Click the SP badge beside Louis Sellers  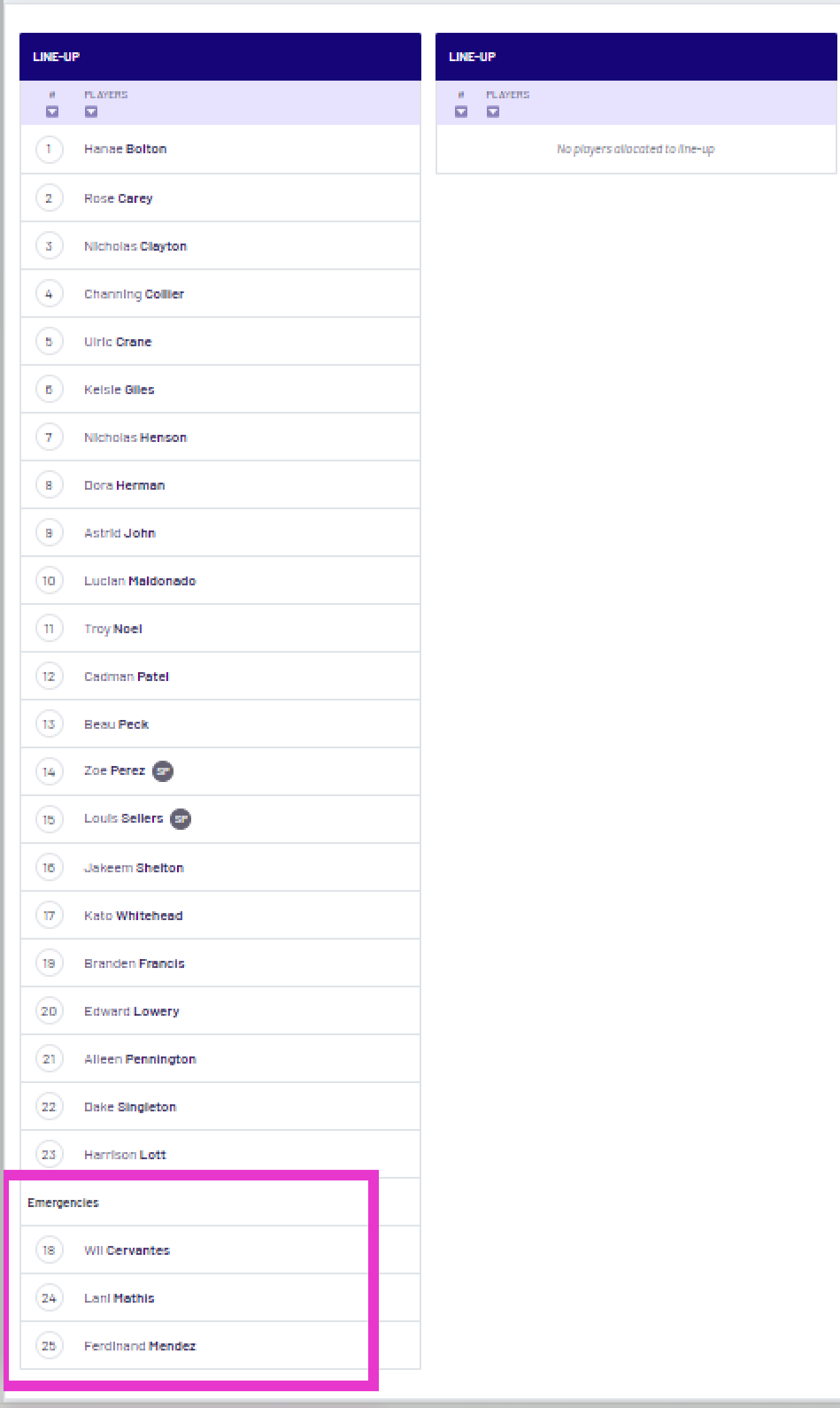181,819
